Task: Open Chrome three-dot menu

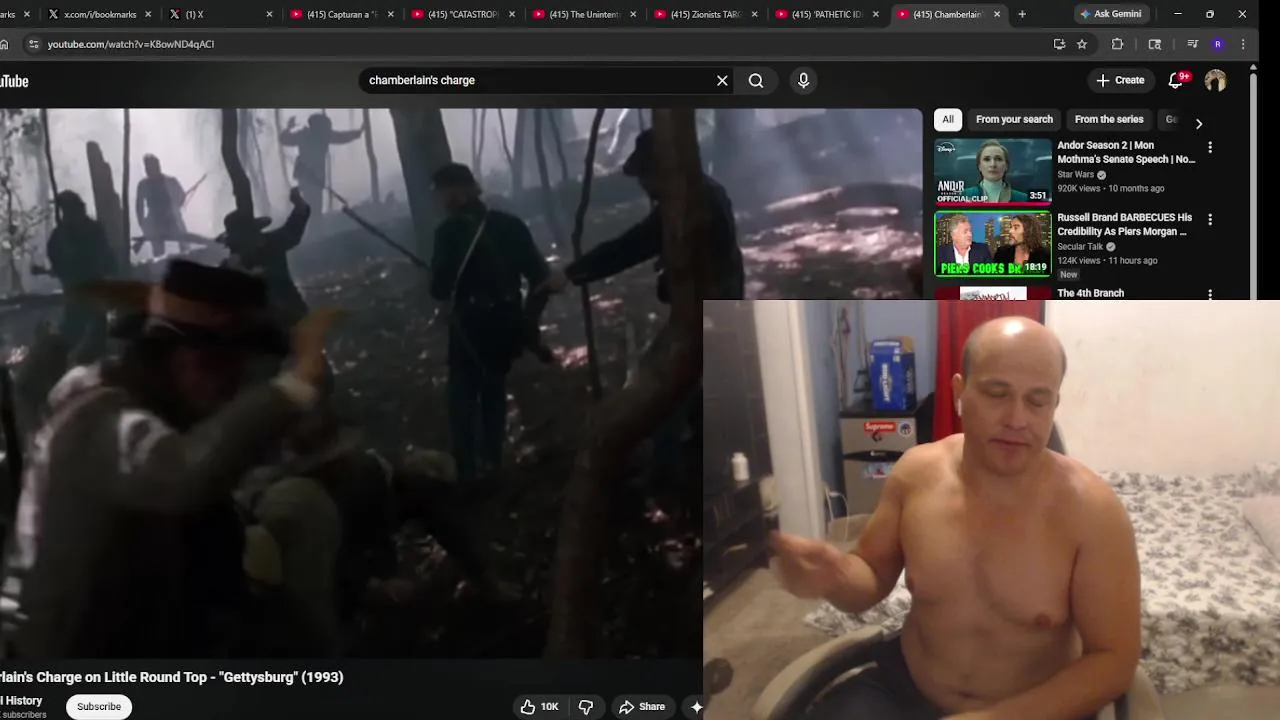Action: pos(1243,44)
